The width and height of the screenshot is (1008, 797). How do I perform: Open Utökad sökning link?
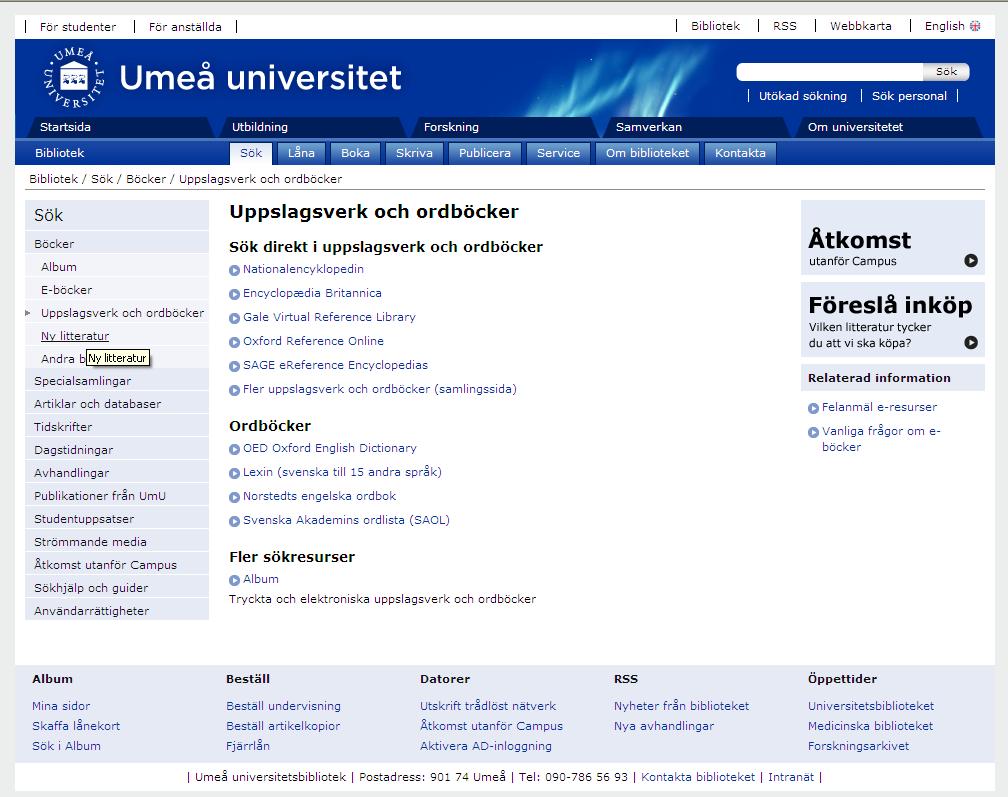tap(802, 96)
